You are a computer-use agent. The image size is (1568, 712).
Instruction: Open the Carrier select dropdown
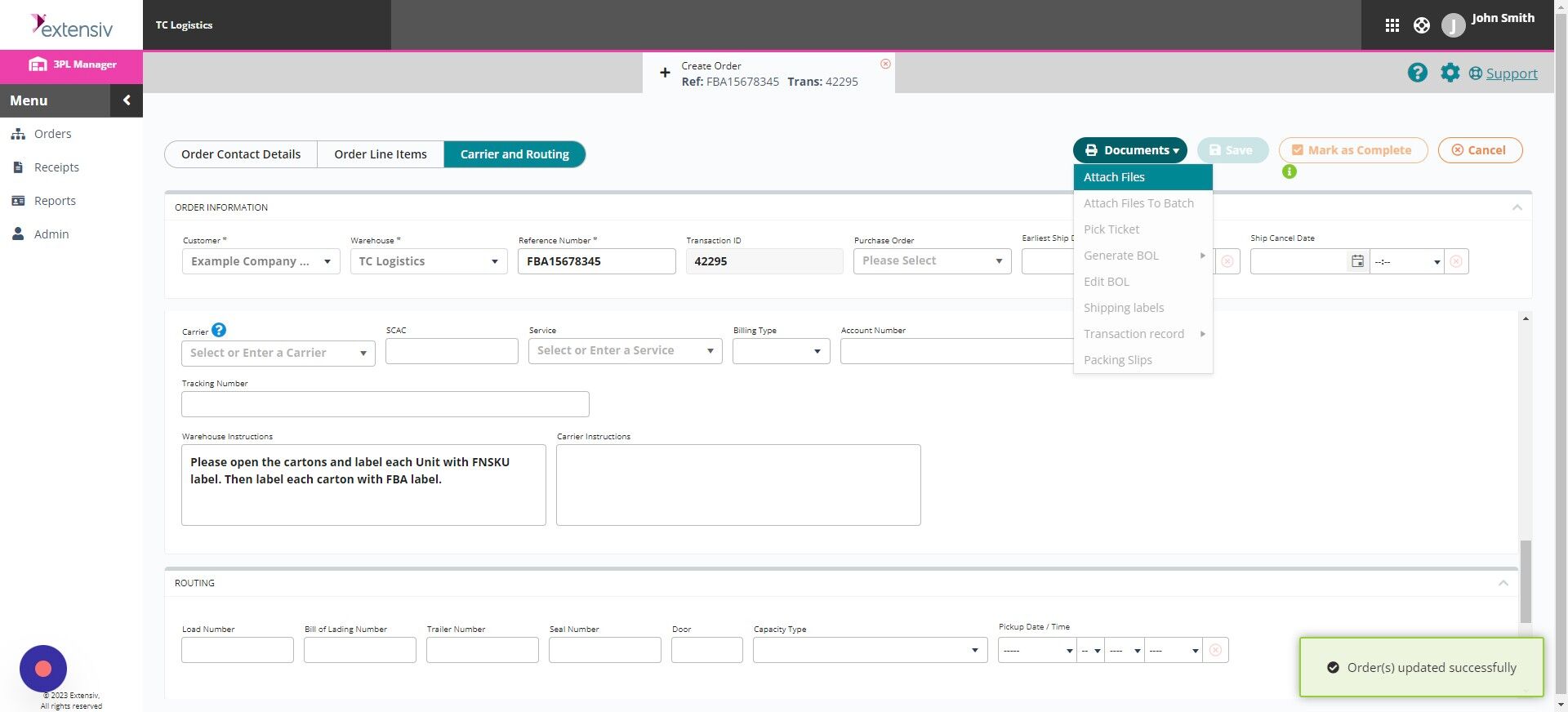tap(278, 353)
